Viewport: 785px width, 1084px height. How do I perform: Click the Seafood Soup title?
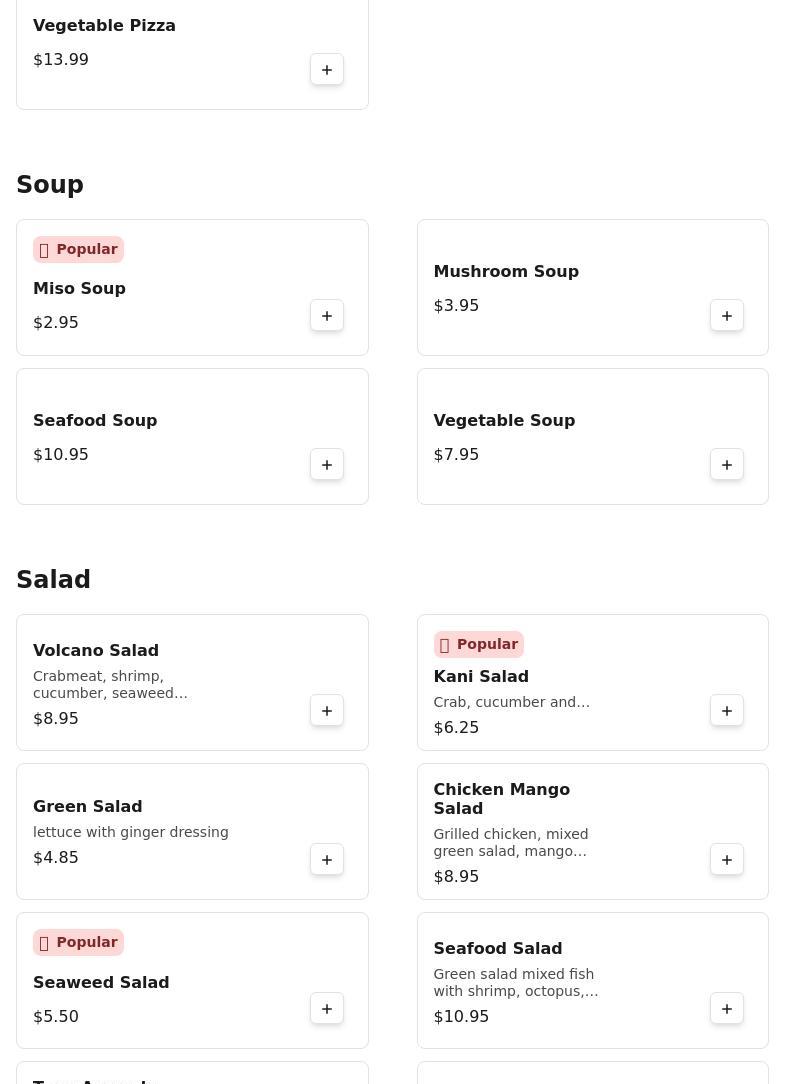tap(95, 420)
